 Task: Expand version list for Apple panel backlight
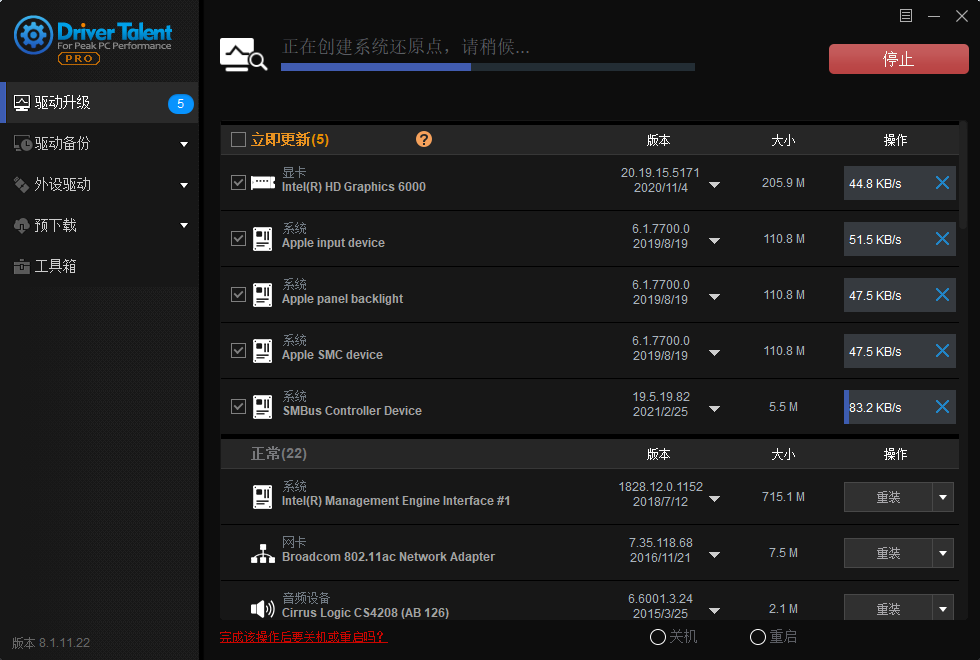(714, 297)
